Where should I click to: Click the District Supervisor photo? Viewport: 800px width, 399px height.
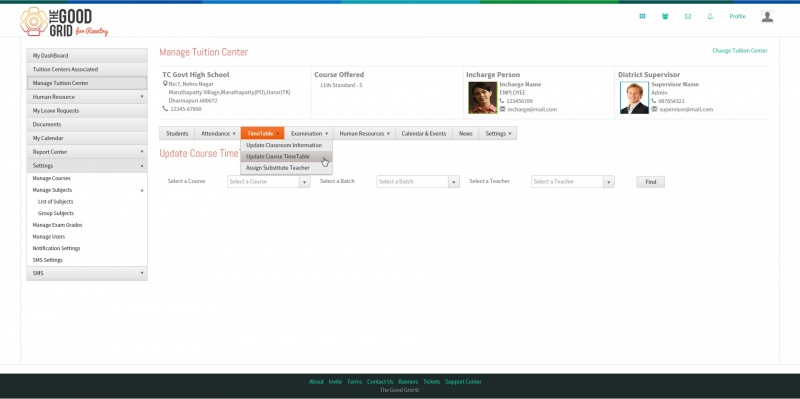634,97
